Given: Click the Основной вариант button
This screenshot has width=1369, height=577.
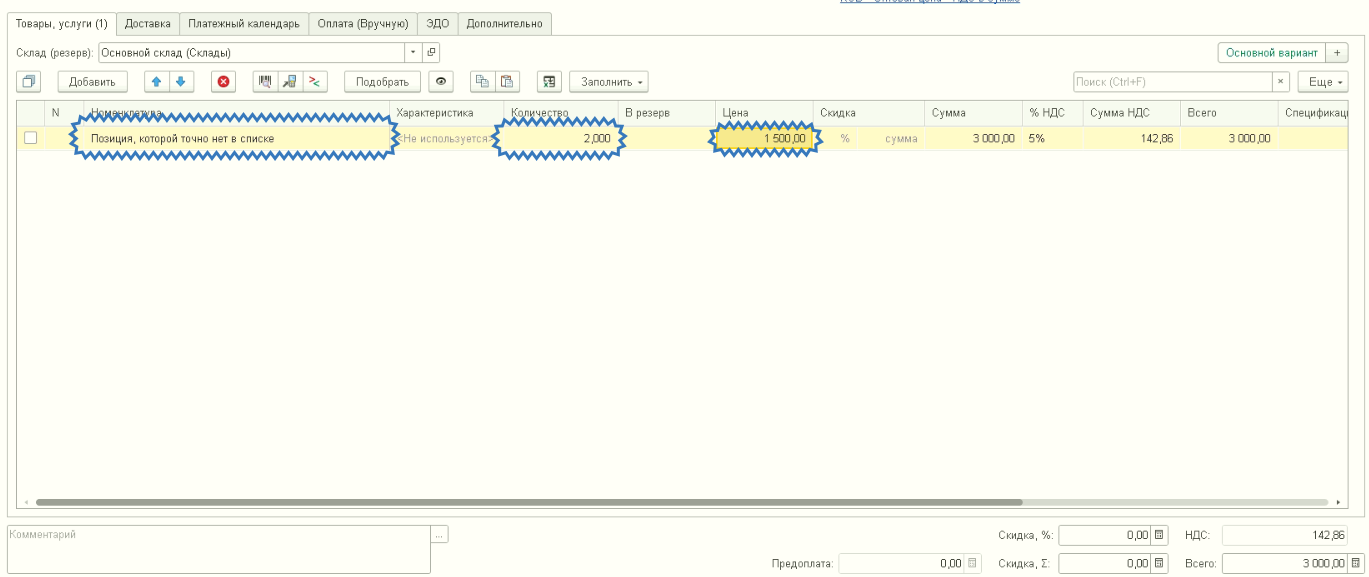Looking at the screenshot, I should (1272, 52).
